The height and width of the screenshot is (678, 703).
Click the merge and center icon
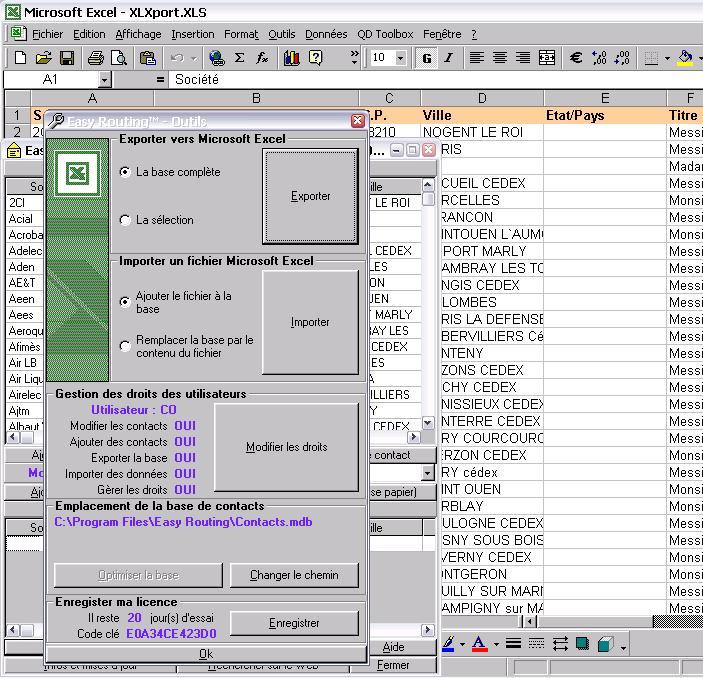coord(547,59)
